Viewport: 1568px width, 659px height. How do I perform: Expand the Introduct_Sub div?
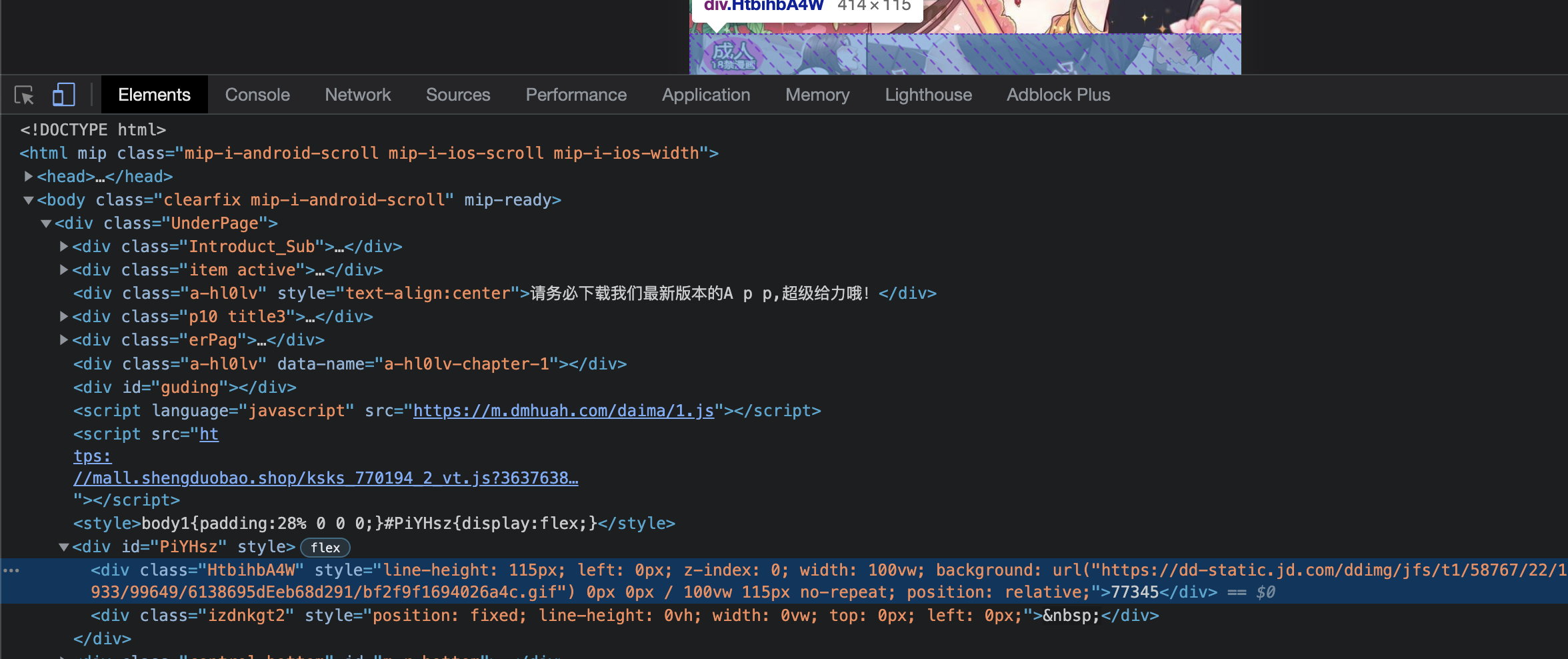[x=63, y=246]
